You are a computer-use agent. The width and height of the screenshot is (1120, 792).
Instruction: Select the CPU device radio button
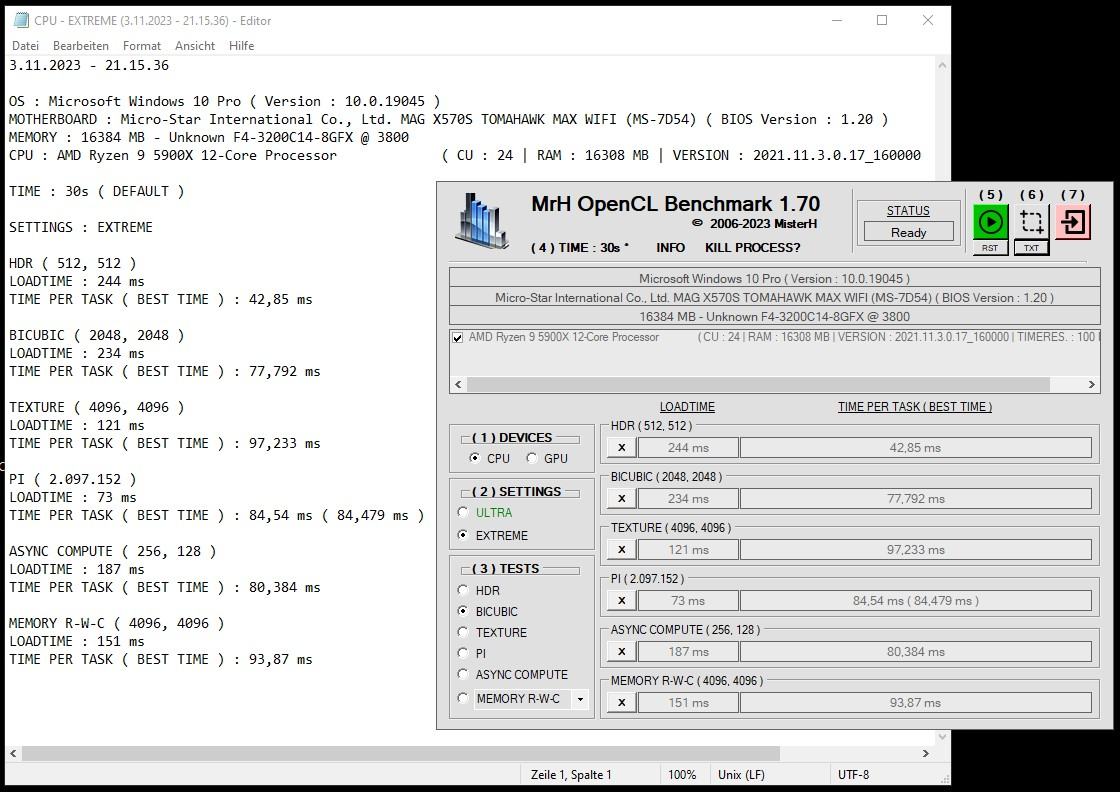click(x=474, y=458)
